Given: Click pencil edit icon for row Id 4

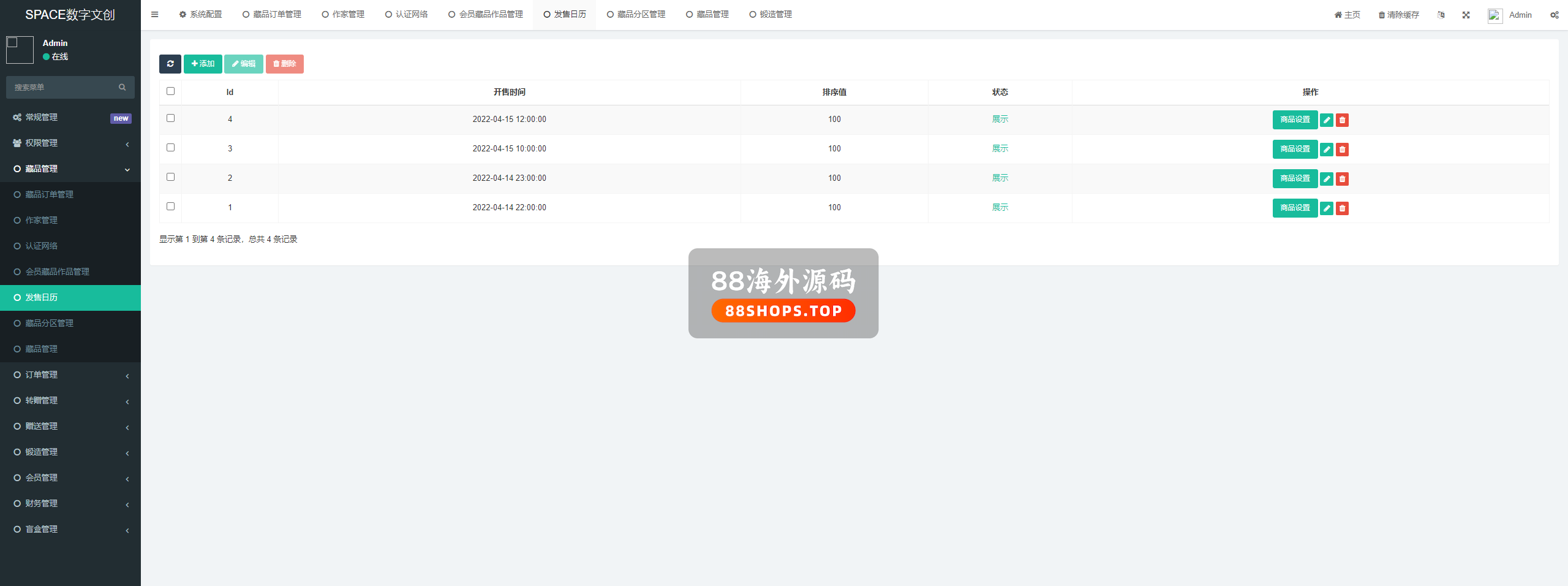Looking at the screenshot, I should coord(1327,120).
